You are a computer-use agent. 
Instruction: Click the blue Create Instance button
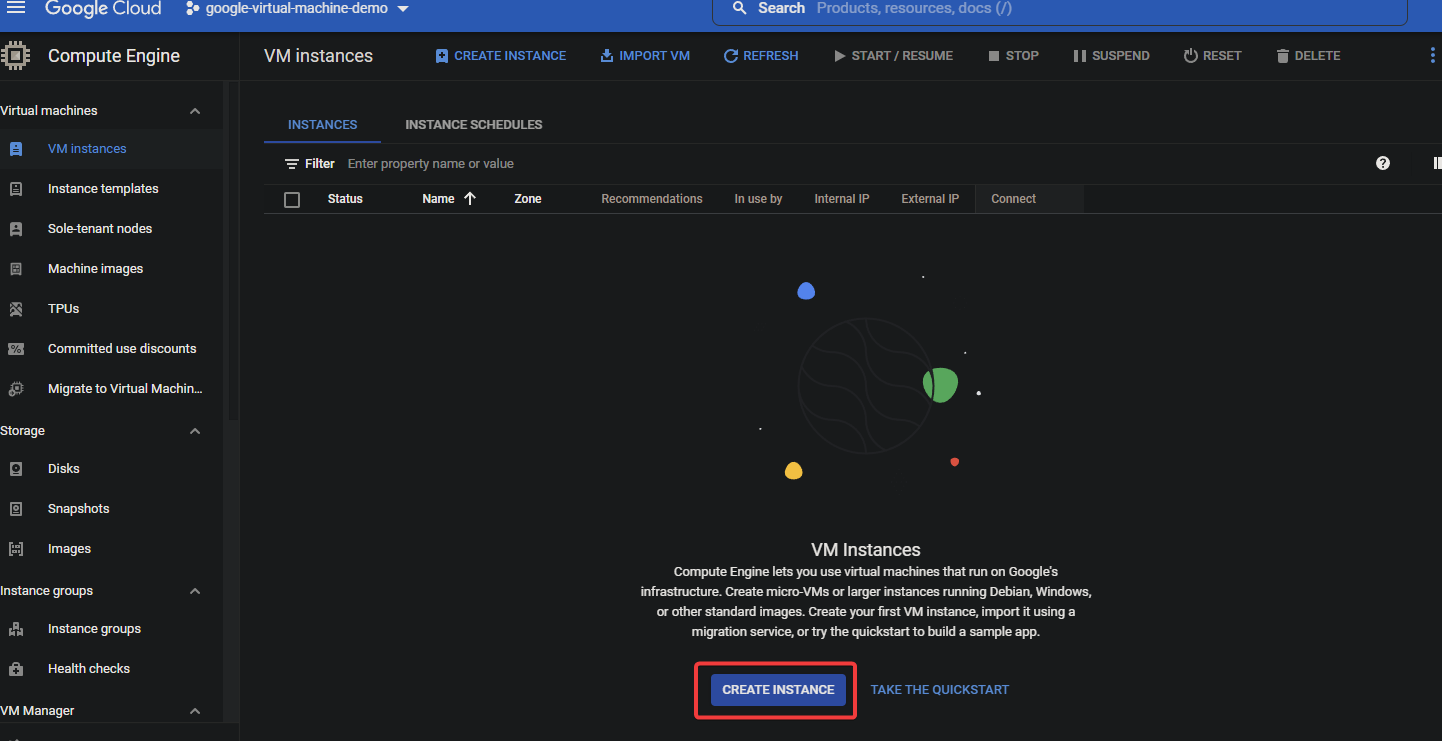pyautogui.click(x=778, y=690)
